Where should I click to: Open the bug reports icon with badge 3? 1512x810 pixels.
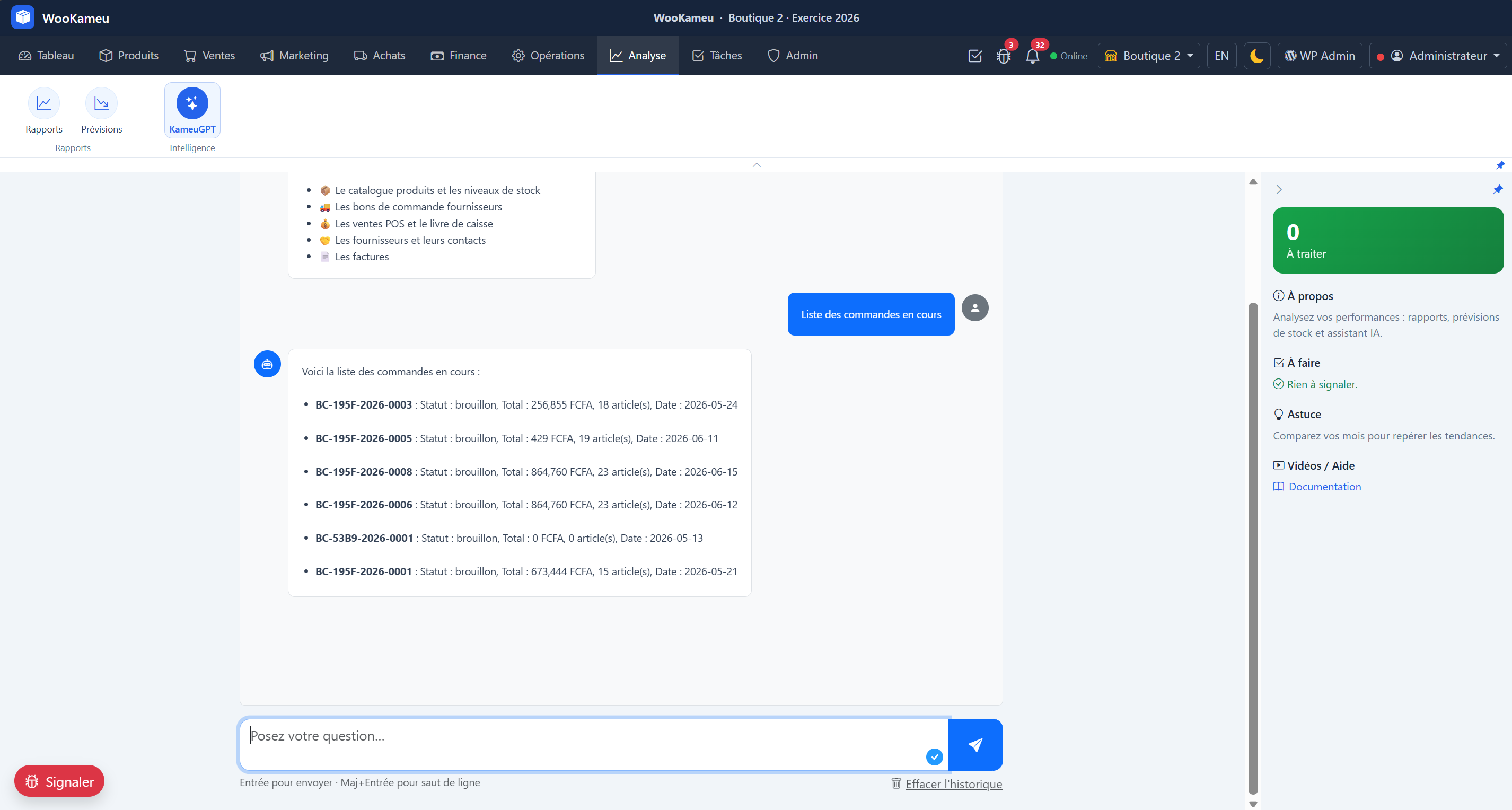(1004, 56)
